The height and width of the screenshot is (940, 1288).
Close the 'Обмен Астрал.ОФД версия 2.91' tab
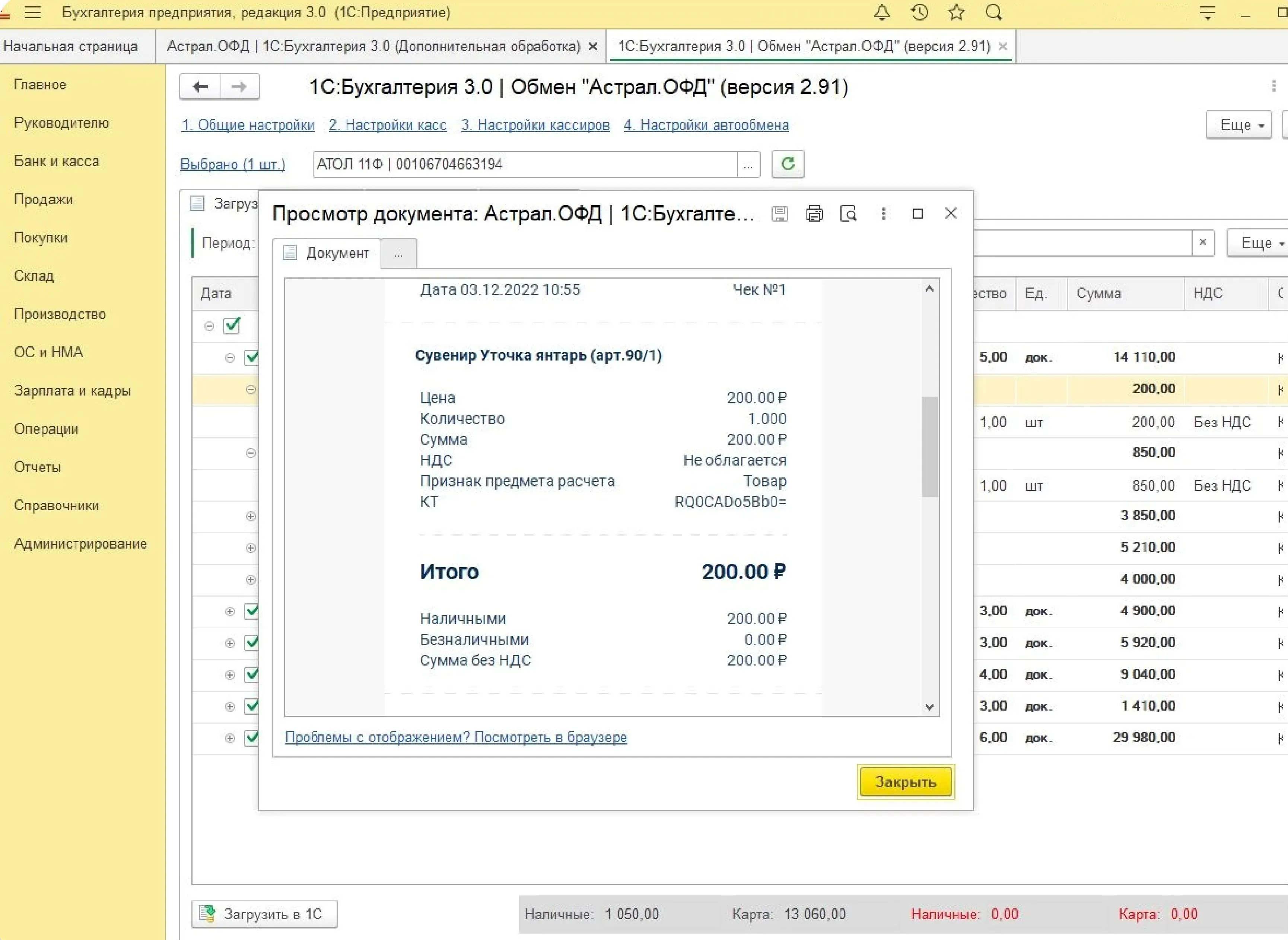click(x=1003, y=47)
